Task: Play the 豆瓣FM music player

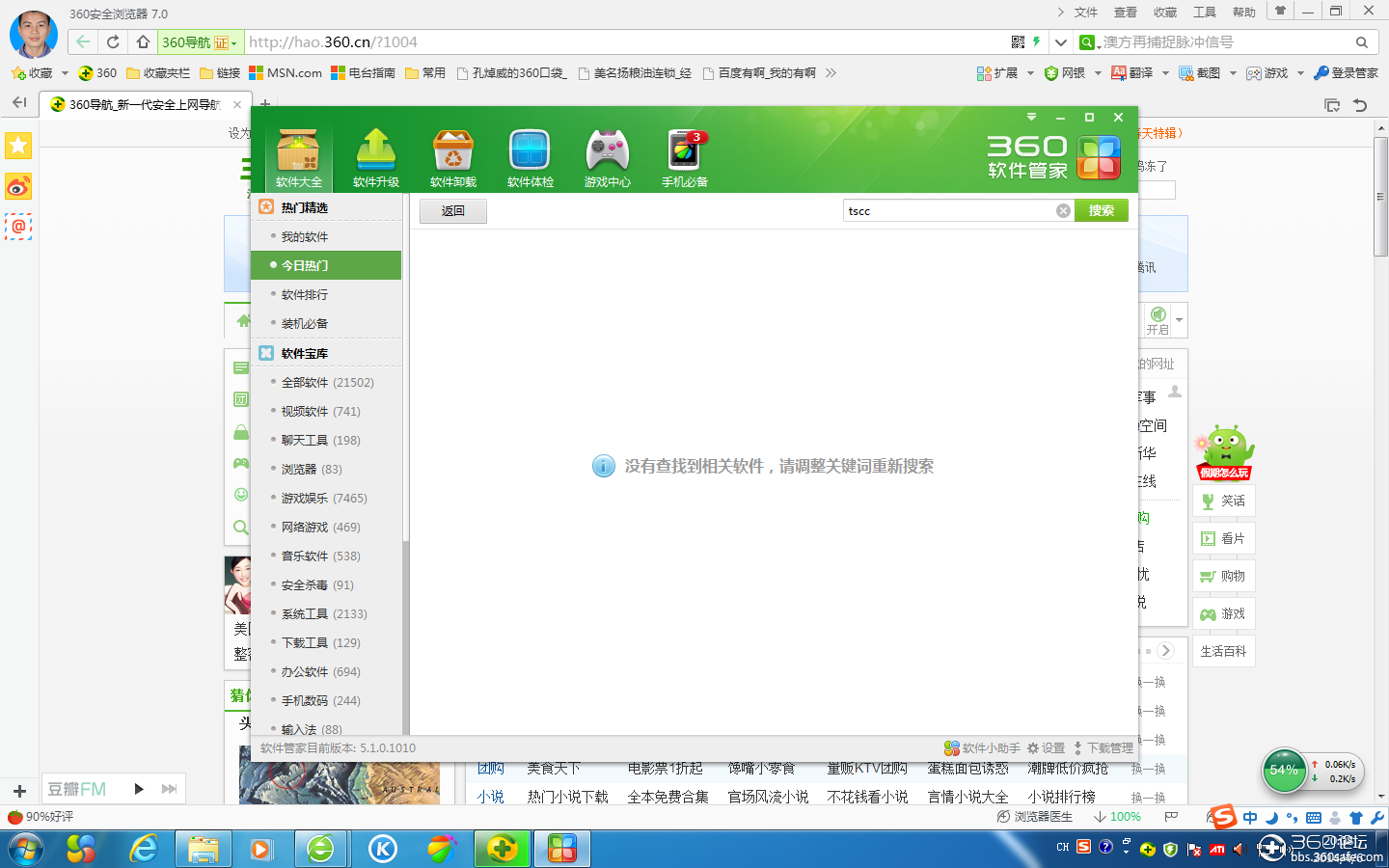Action: pyautogui.click(x=139, y=789)
